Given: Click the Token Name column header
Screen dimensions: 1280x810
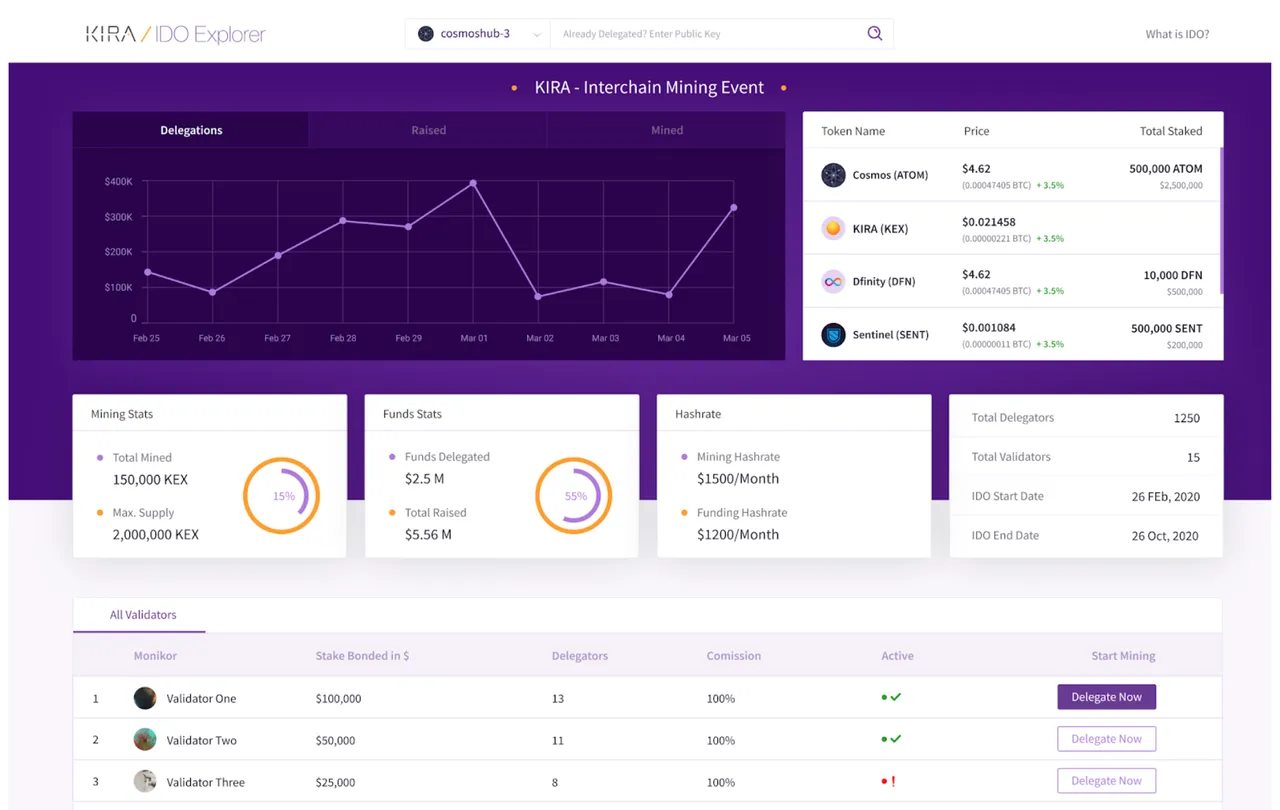Looking at the screenshot, I should [853, 131].
